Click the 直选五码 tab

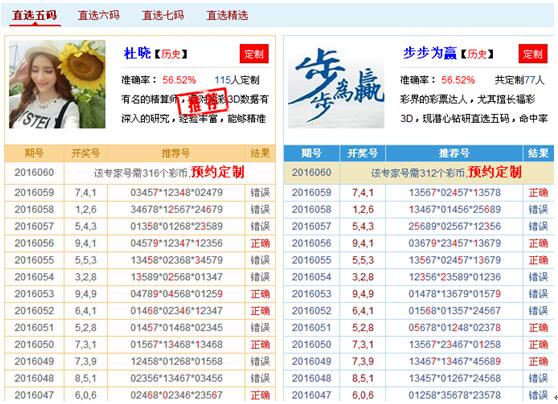click(x=35, y=15)
